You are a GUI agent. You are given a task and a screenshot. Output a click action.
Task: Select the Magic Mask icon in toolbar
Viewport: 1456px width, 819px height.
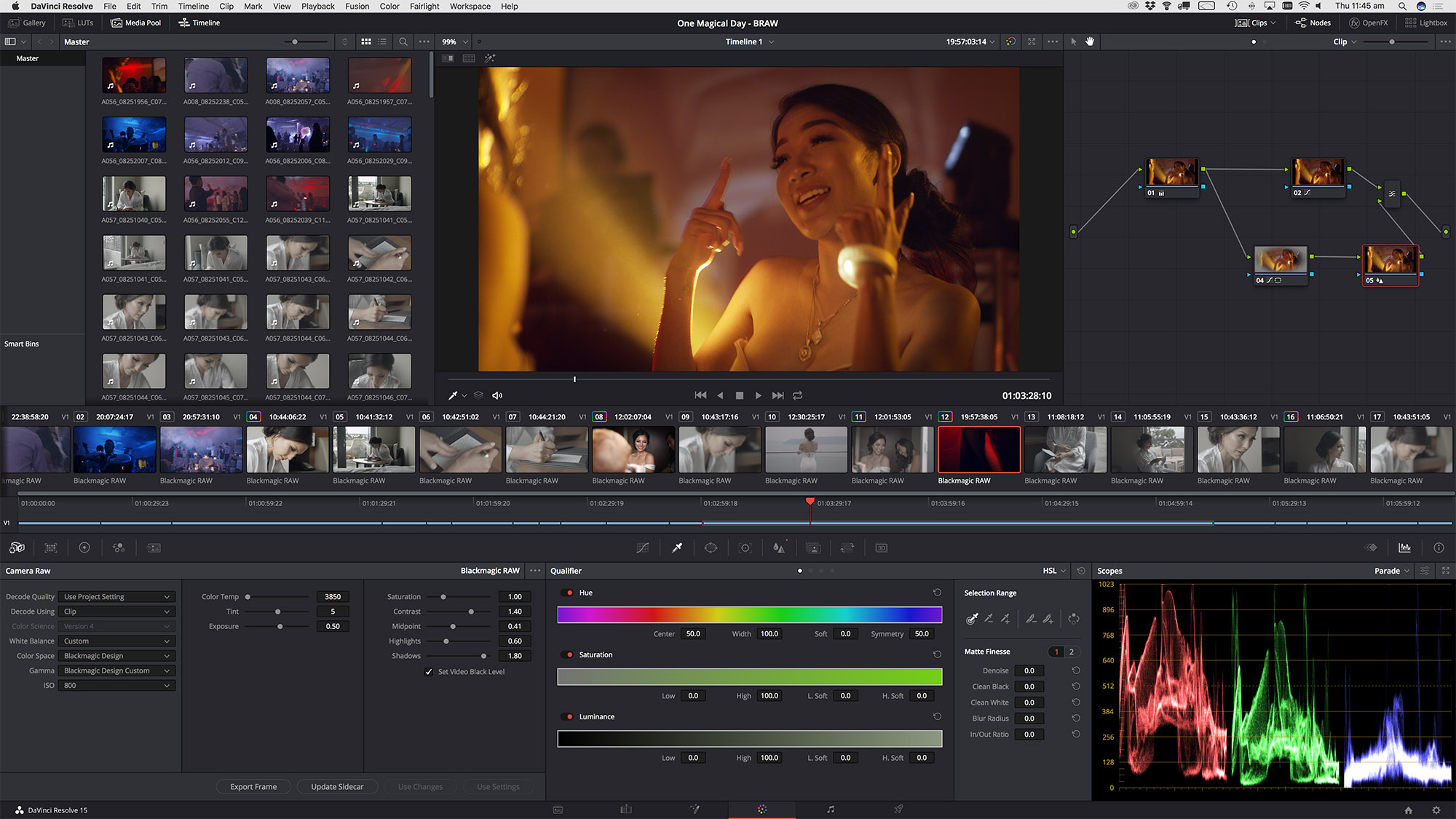(x=814, y=548)
